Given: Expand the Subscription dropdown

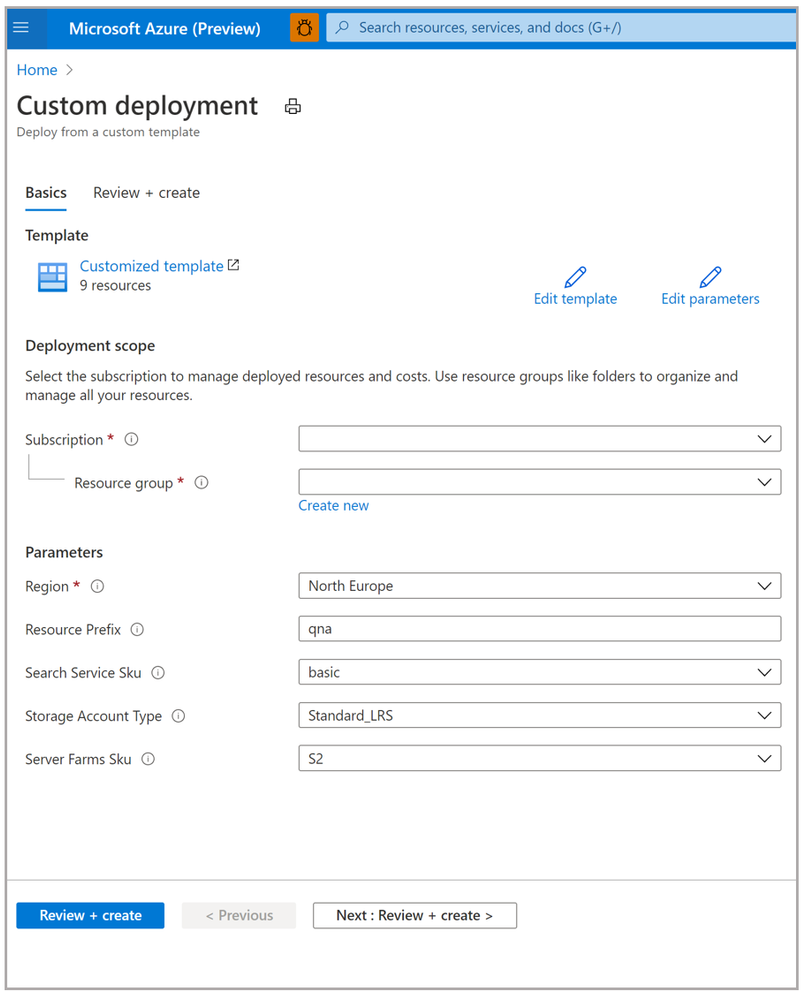Looking at the screenshot, I should [x=539, y=439].
